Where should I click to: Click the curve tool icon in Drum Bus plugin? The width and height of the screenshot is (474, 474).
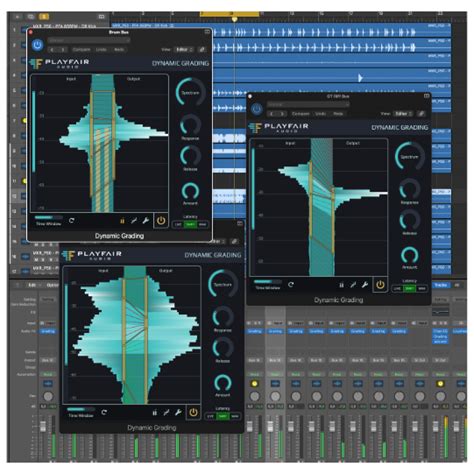click(x=134, y=220)
